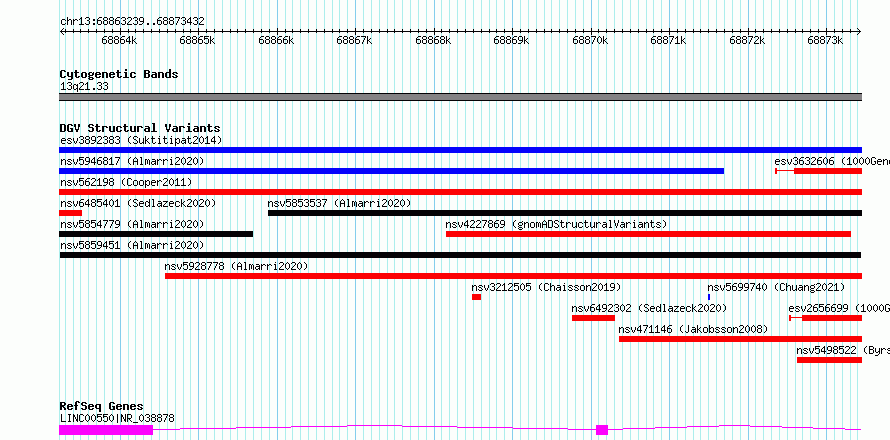Open the nsv5854779 (Almarri2020) label
The image size is (890, 440).
[132, 224]
